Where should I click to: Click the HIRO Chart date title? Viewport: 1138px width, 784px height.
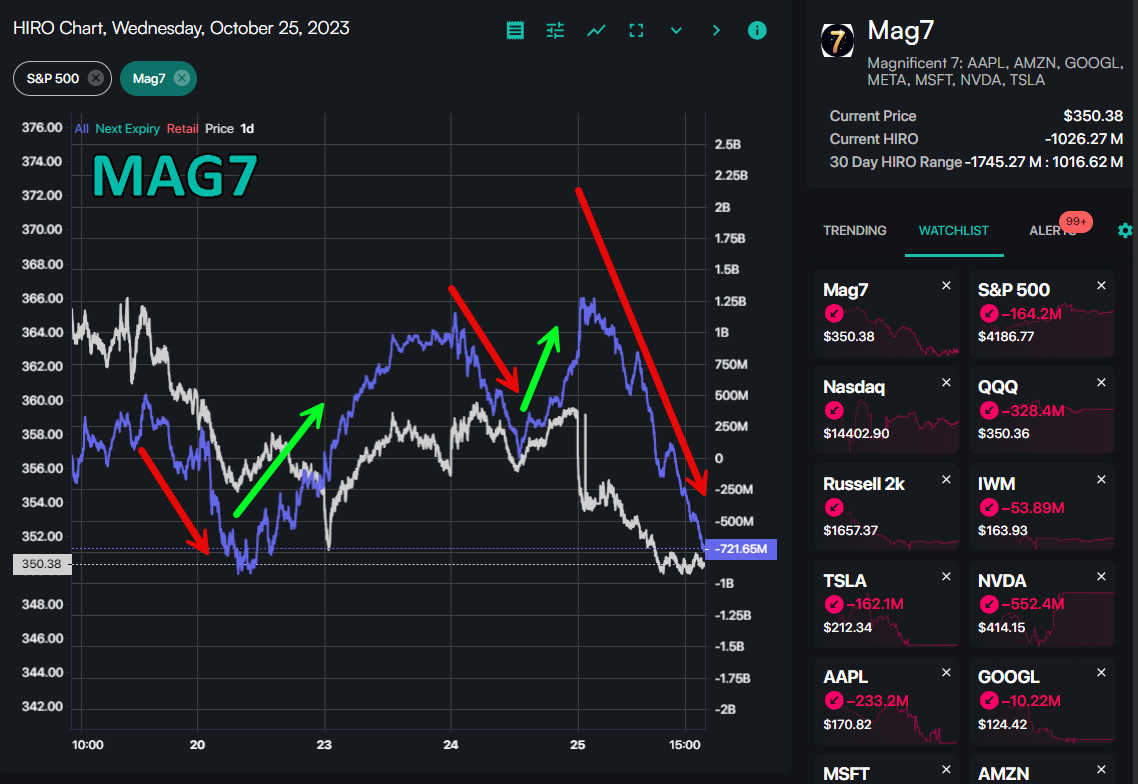[x=181, y=28]
